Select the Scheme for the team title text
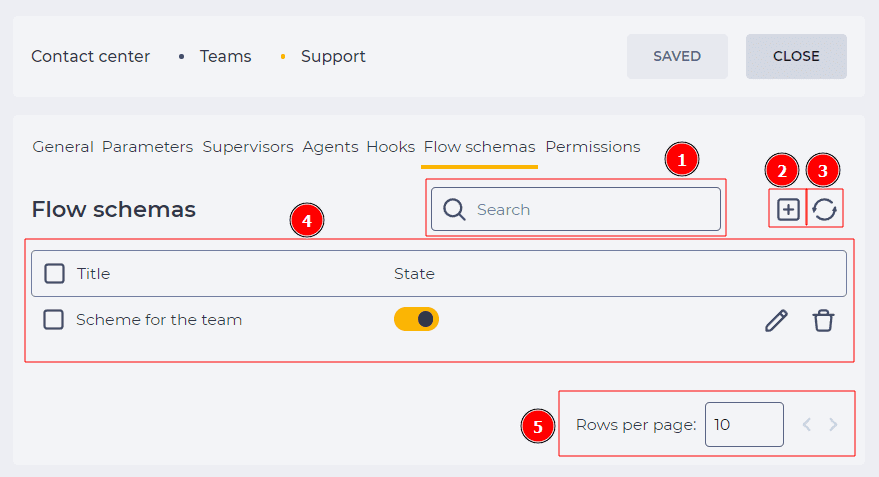The image size is (879, 477). point(159,319)
